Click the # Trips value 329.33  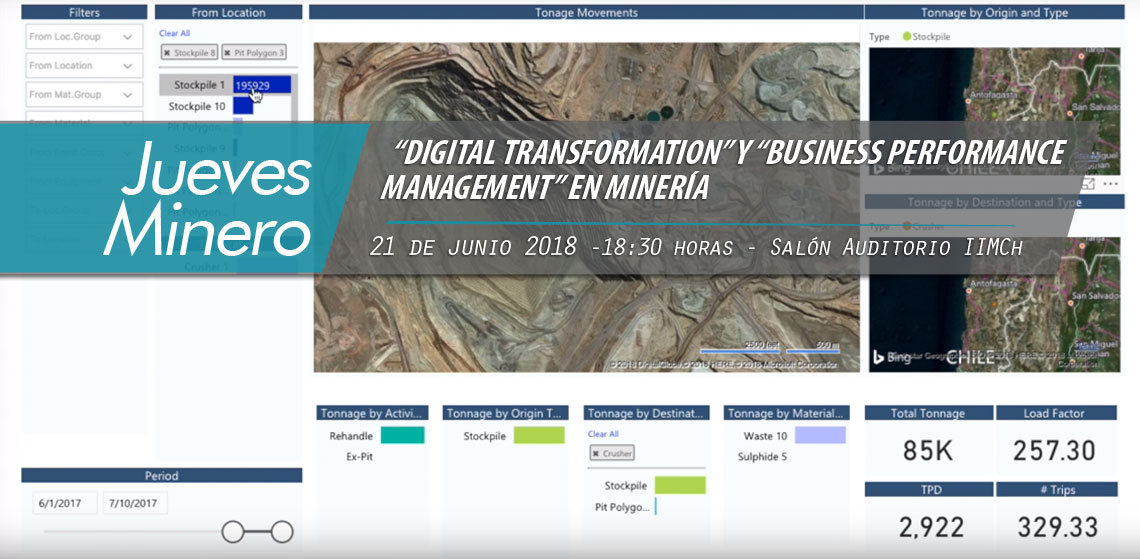[x=1056, y=528]
